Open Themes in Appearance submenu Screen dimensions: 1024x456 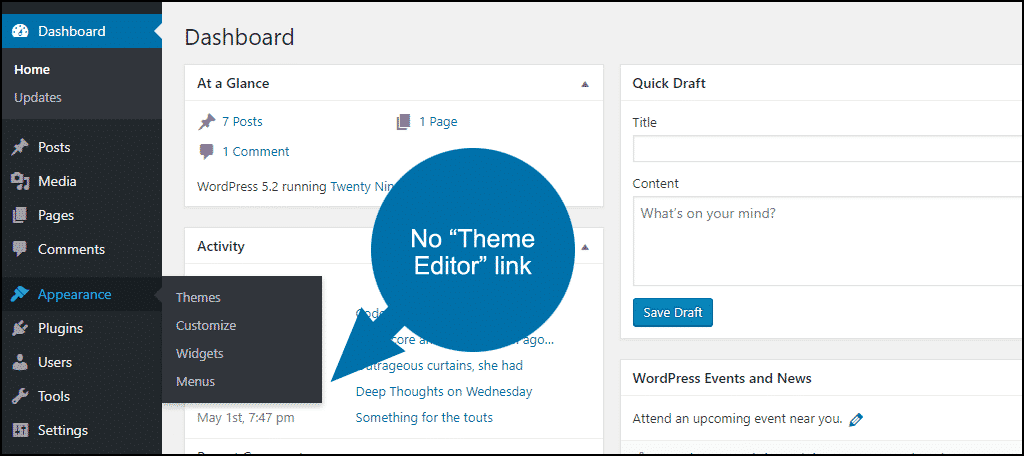coord(198,297)
